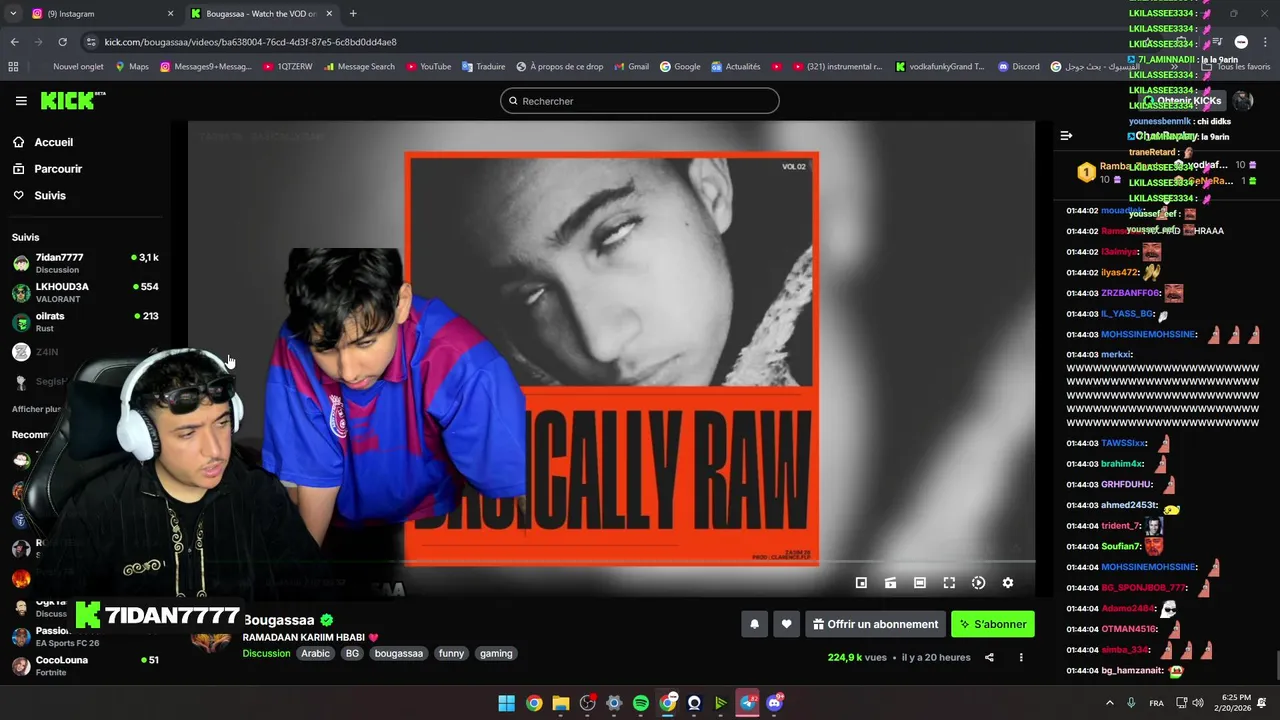Go back in browser history
1280x720 pixels.
point(14,42)
